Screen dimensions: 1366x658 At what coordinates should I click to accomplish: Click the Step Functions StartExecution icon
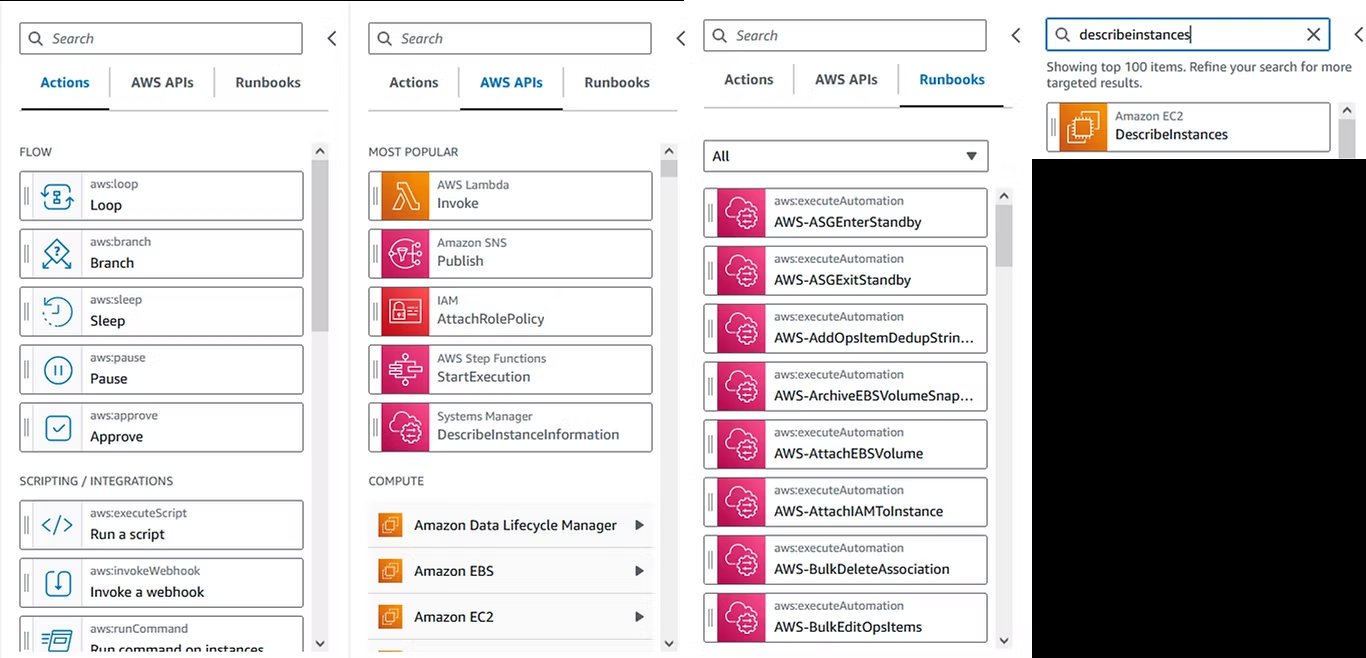(x=405, y=370)
